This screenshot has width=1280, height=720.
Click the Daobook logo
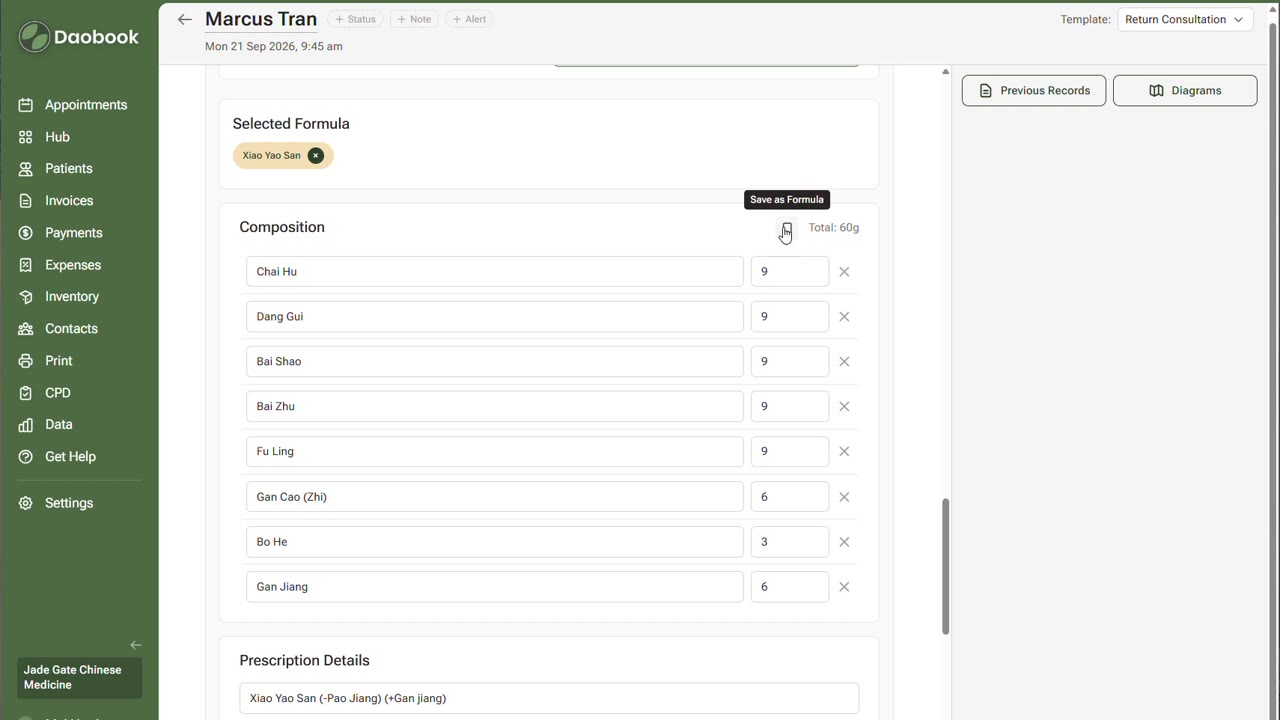(x=79, y=37)
